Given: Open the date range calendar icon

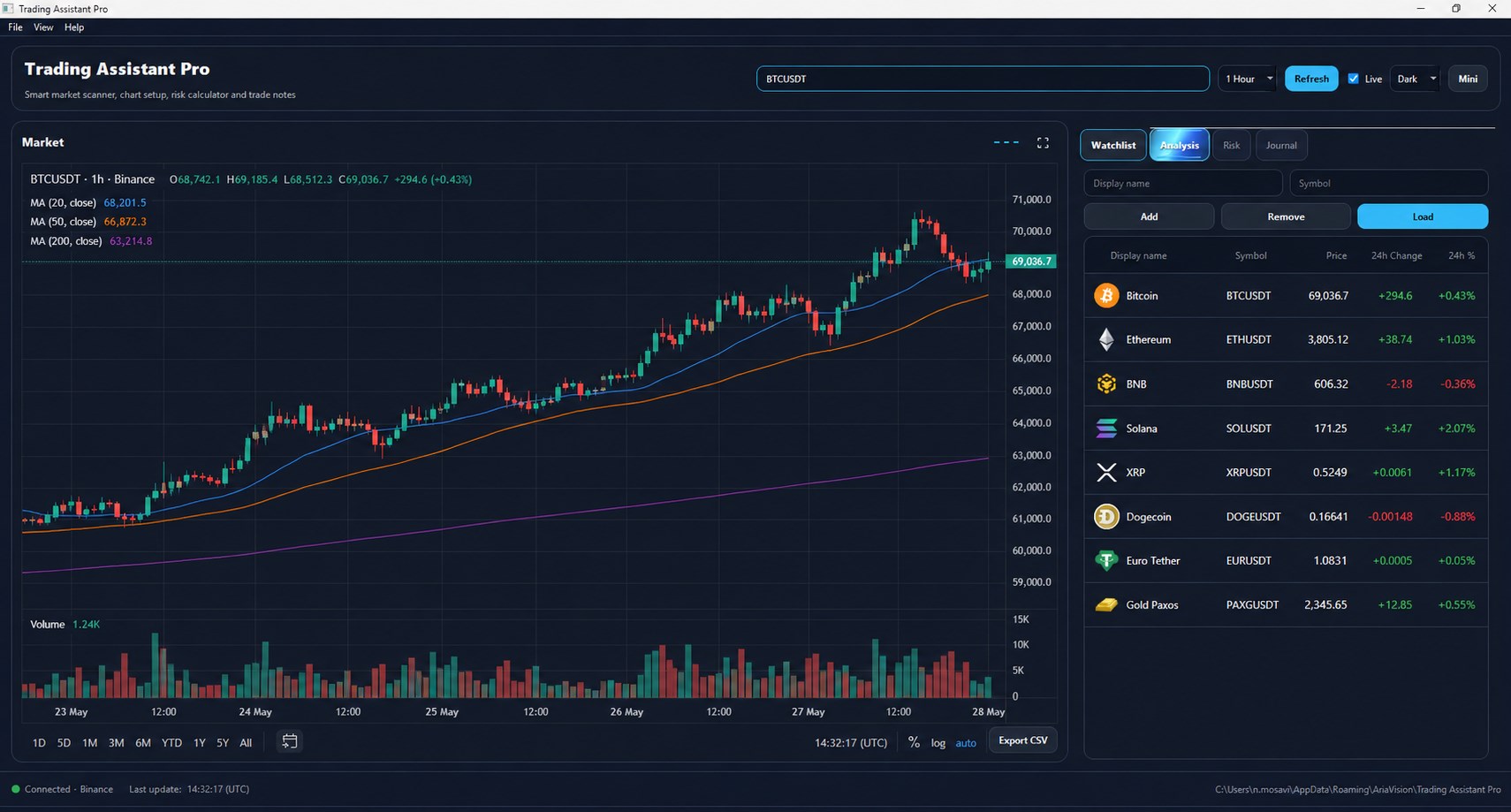Looking at the screenshot, I should 289,741.
